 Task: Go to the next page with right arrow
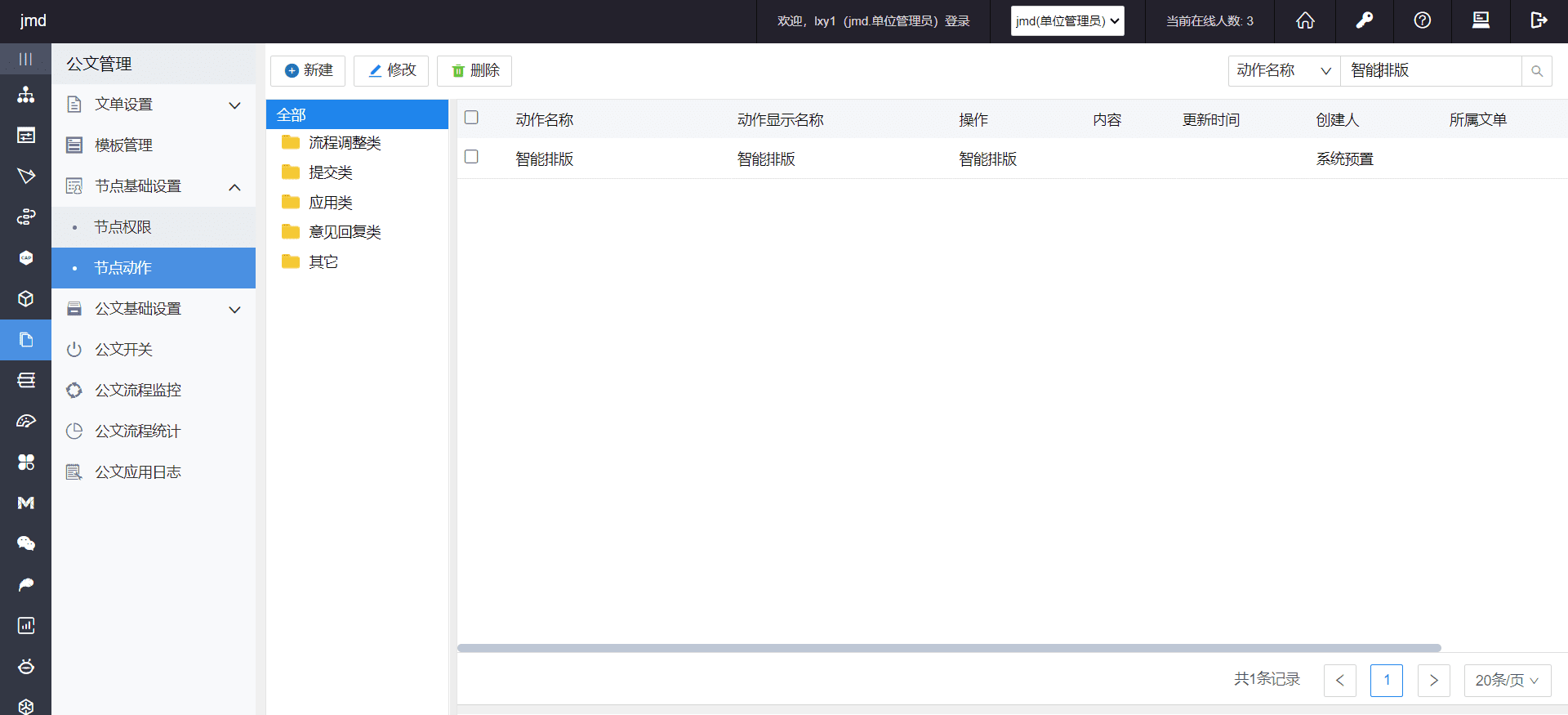pos(1434,681)
